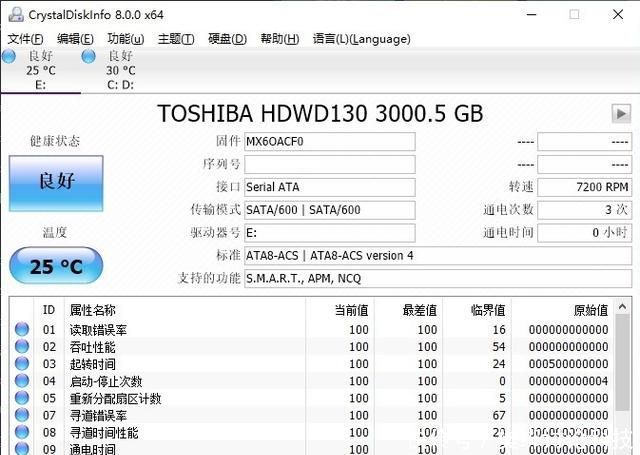Click the scroll-up arrow of the attribute list
The width and height of the screenshot is (640, 455).
(x=622, y=306)
